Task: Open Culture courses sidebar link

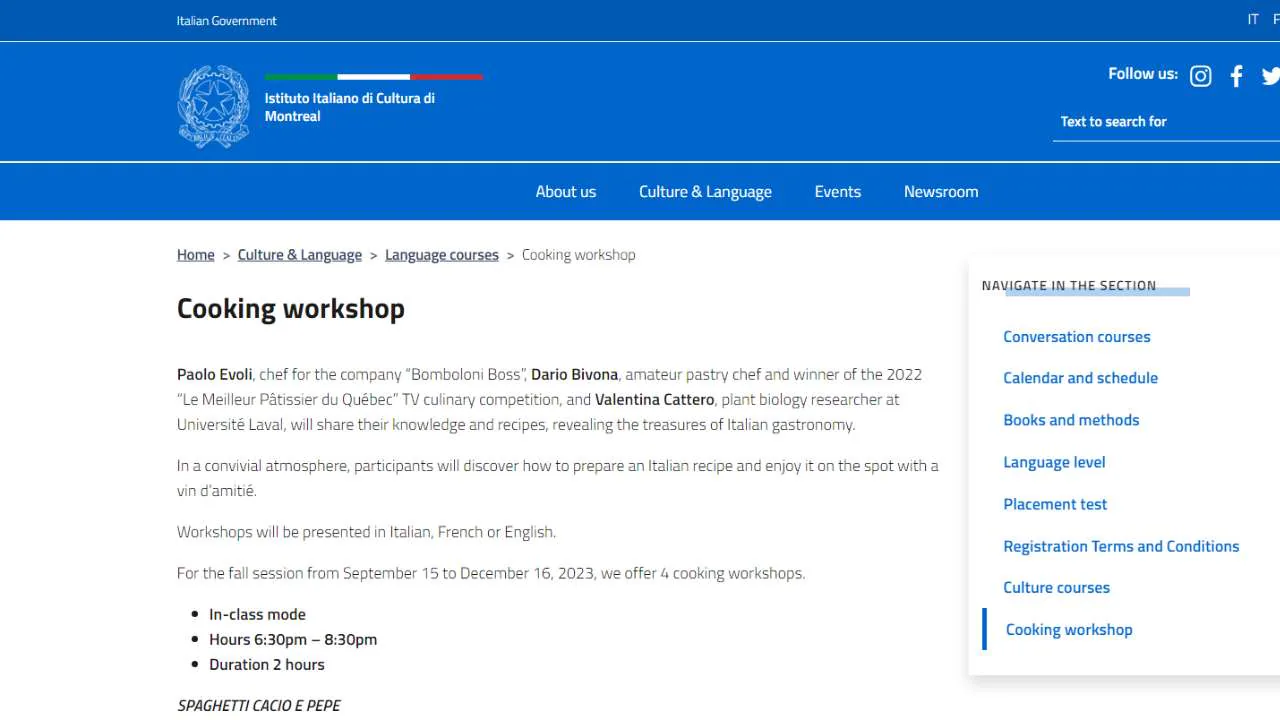Action: click(1057, 588)
